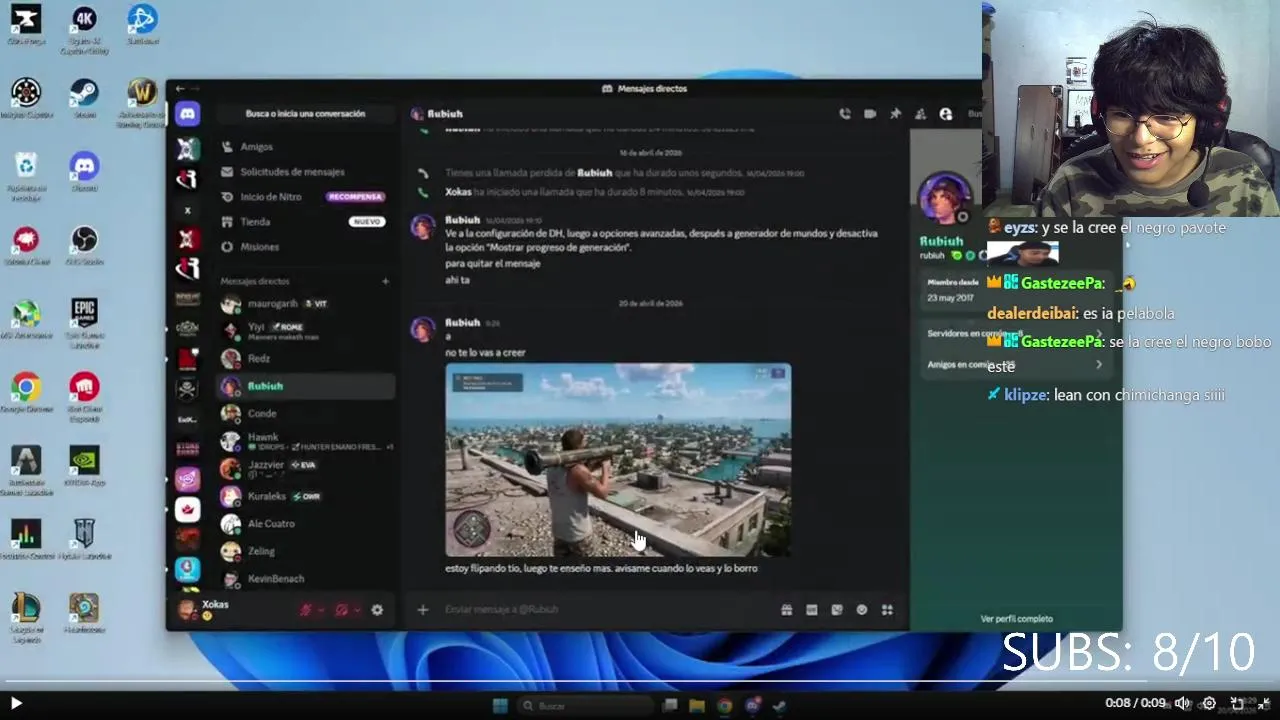Click the NVIDIA App desktop icon

[84, 467]
